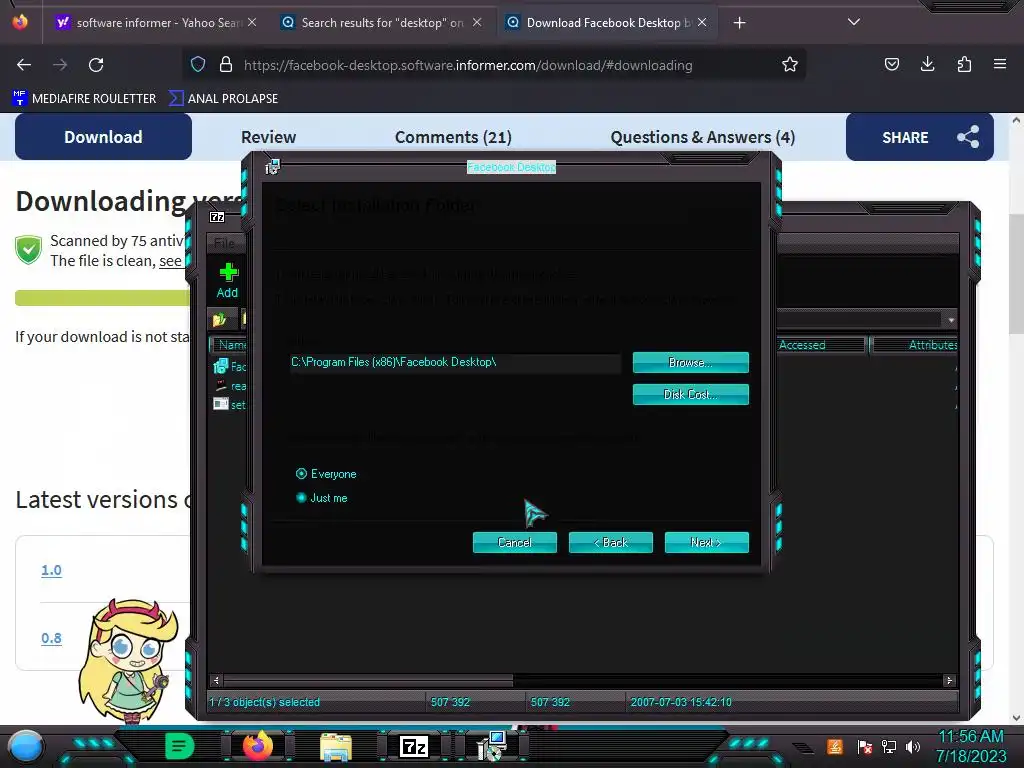
Task: Click the Attributes column header in 7-Zip
Action: (x=914, y=345)
